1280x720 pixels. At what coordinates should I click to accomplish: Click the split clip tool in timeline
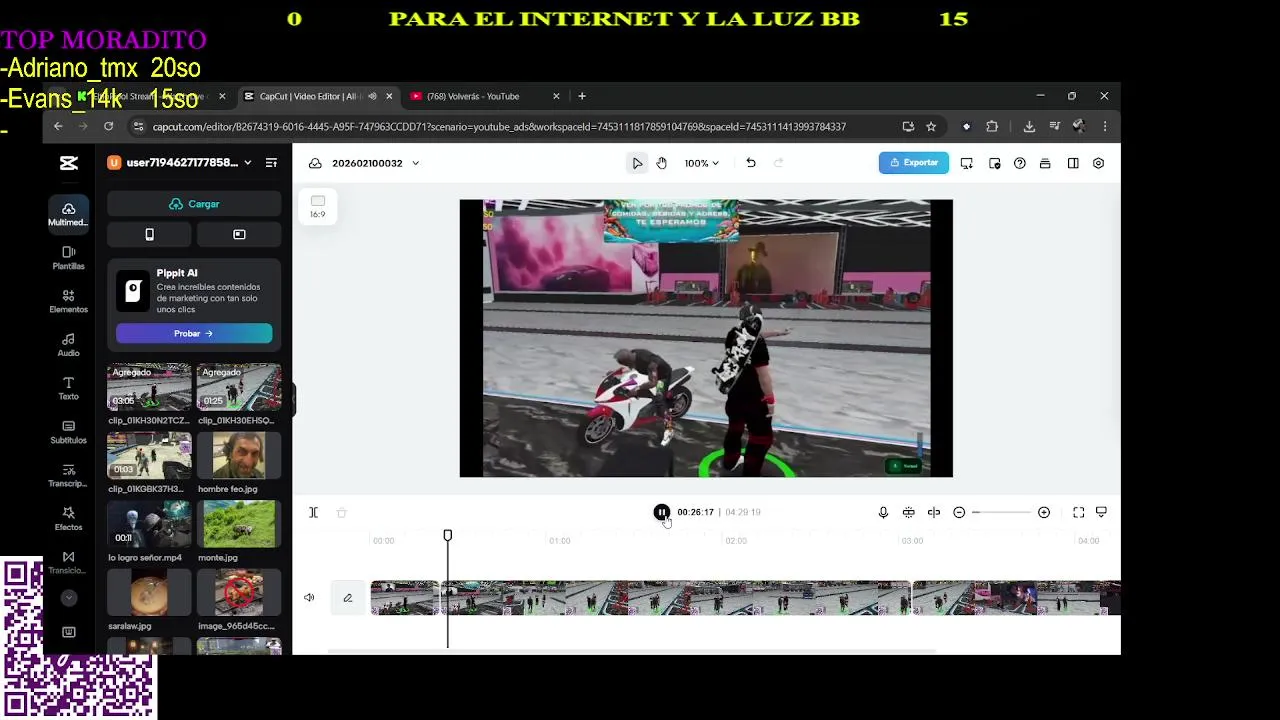click(x=313, y=512)
